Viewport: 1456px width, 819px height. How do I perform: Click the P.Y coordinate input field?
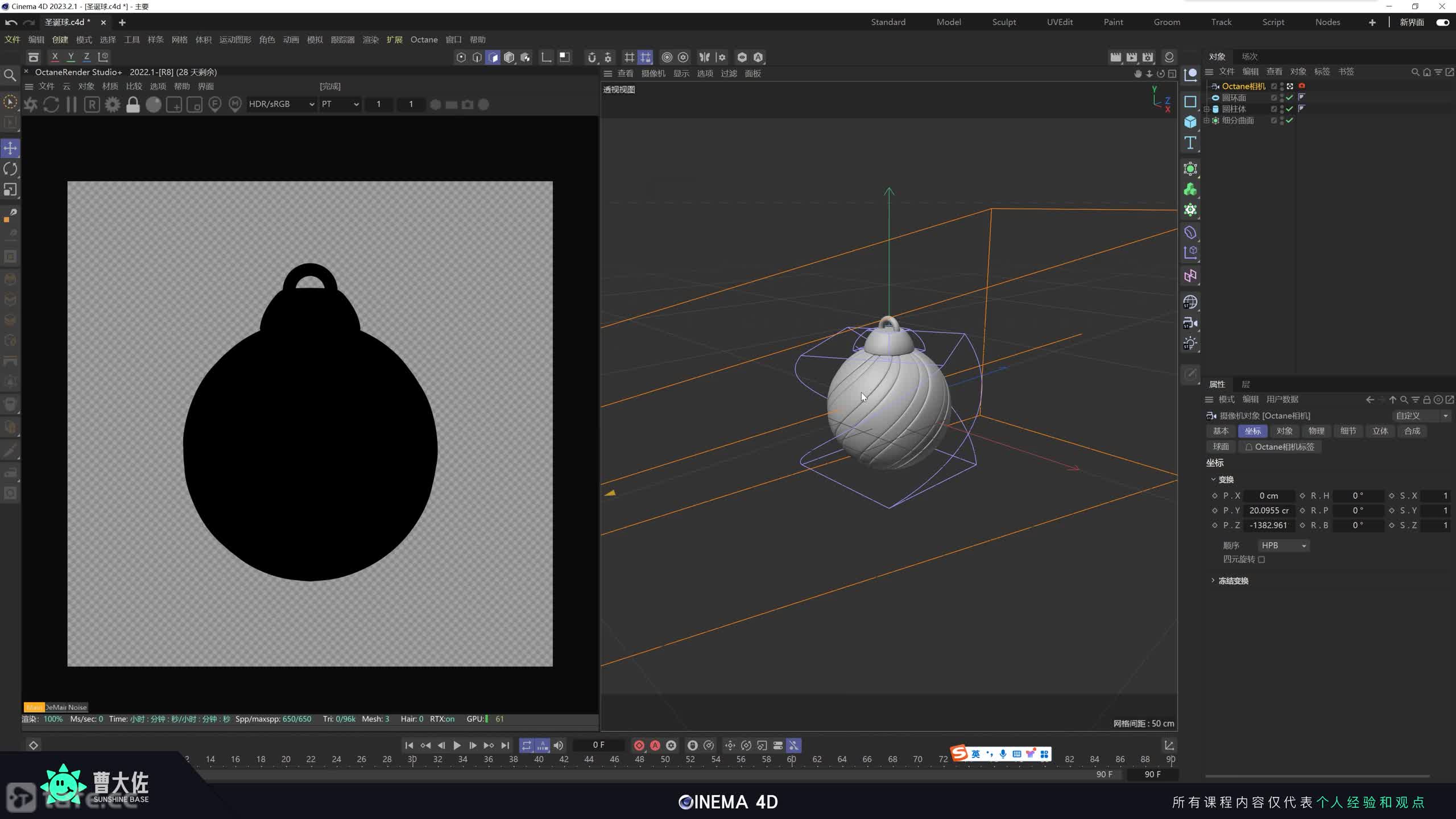pyautogui.click(x=1269, y=511)
